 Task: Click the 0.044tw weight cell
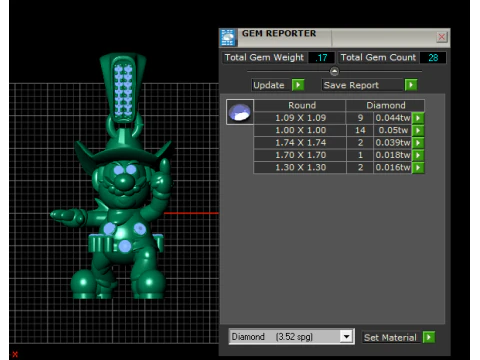tap(393, 118)
